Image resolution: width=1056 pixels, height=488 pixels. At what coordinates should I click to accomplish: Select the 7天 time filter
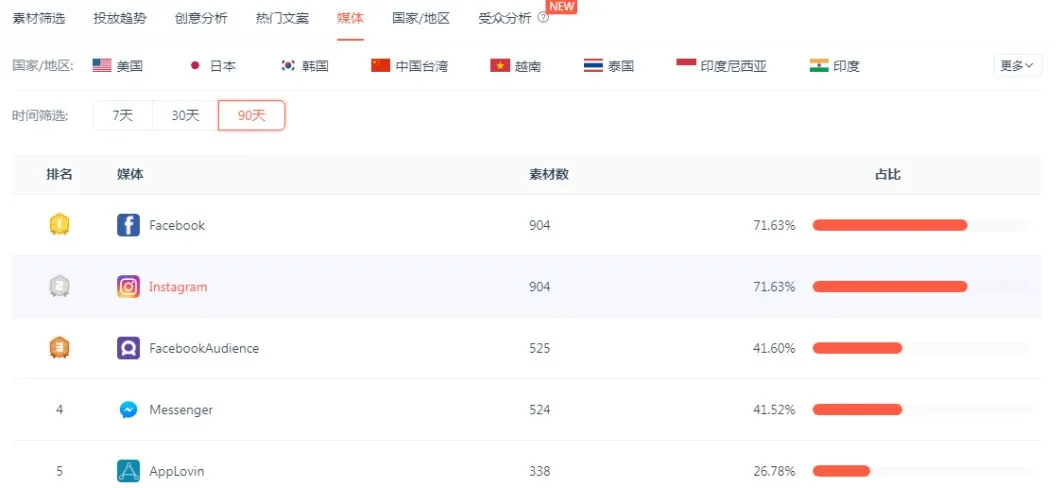point(123,115)
